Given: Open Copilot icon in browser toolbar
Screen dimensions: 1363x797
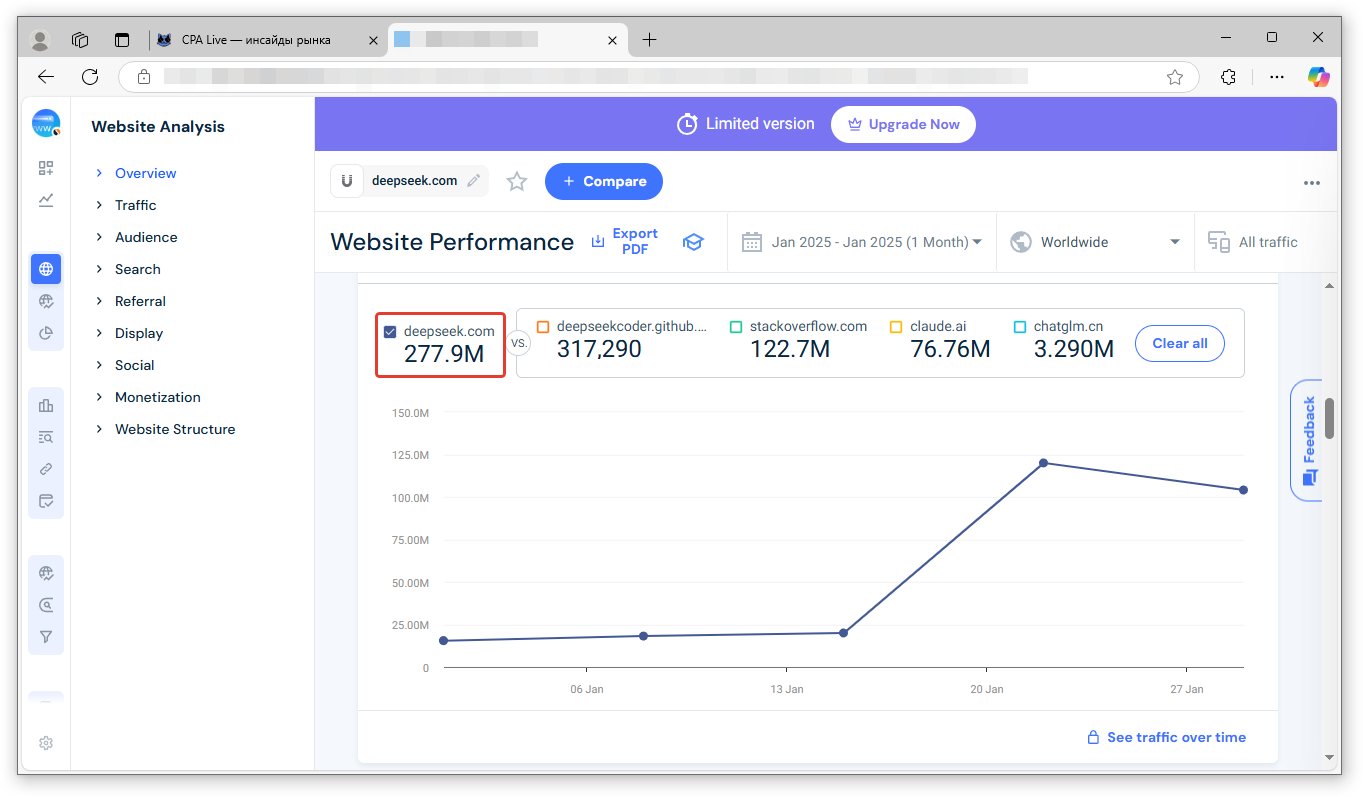Looking at the screenshot, I should coord(1319,76).
